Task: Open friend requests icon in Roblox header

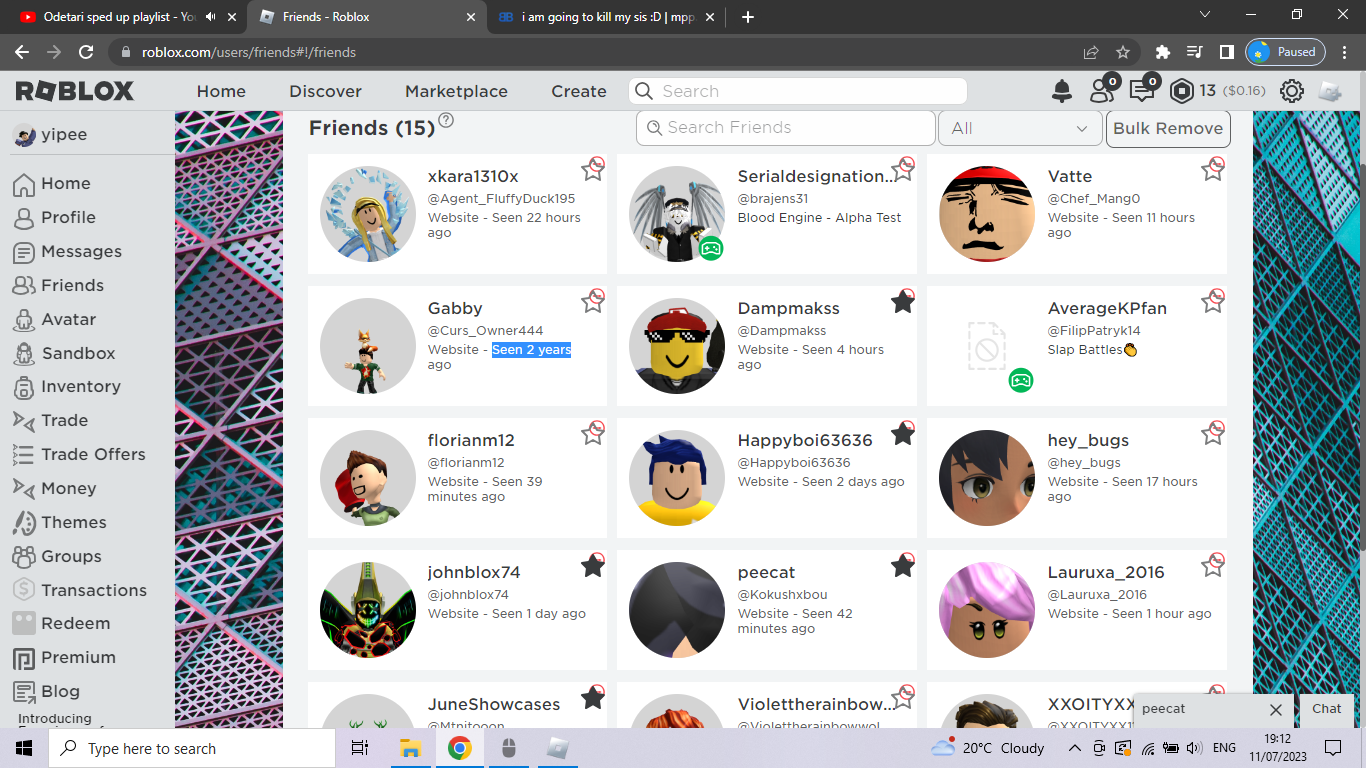Action: click(1103, 90)
